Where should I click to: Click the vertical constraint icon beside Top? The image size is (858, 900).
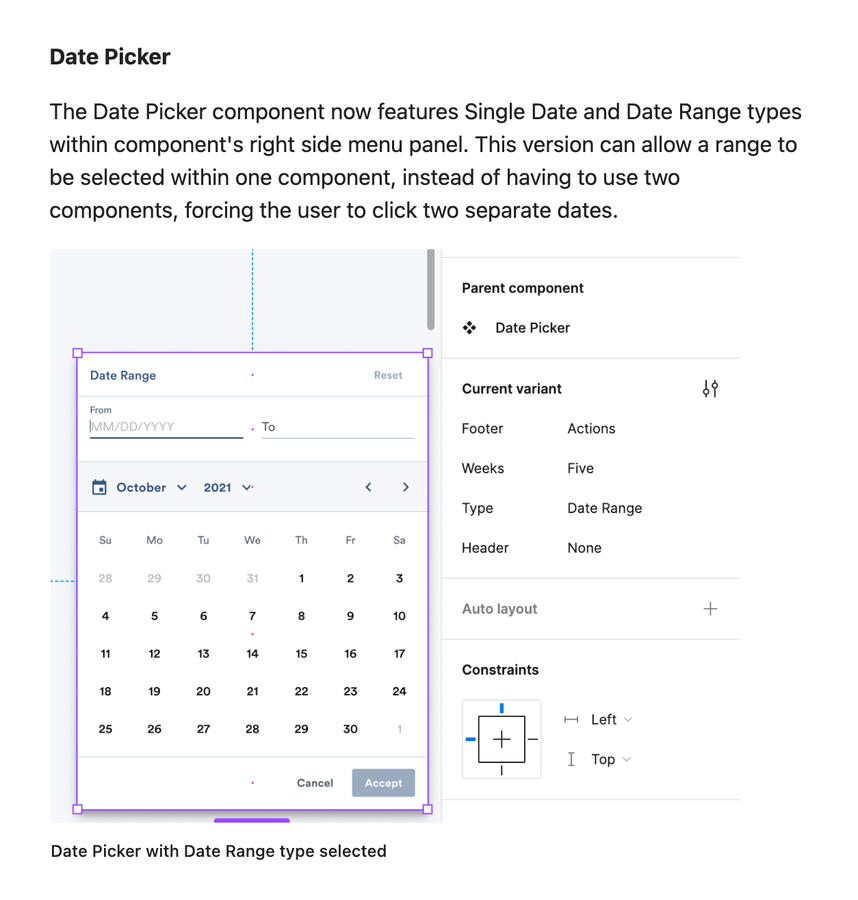pyautogui.click(x=571, y=759)
